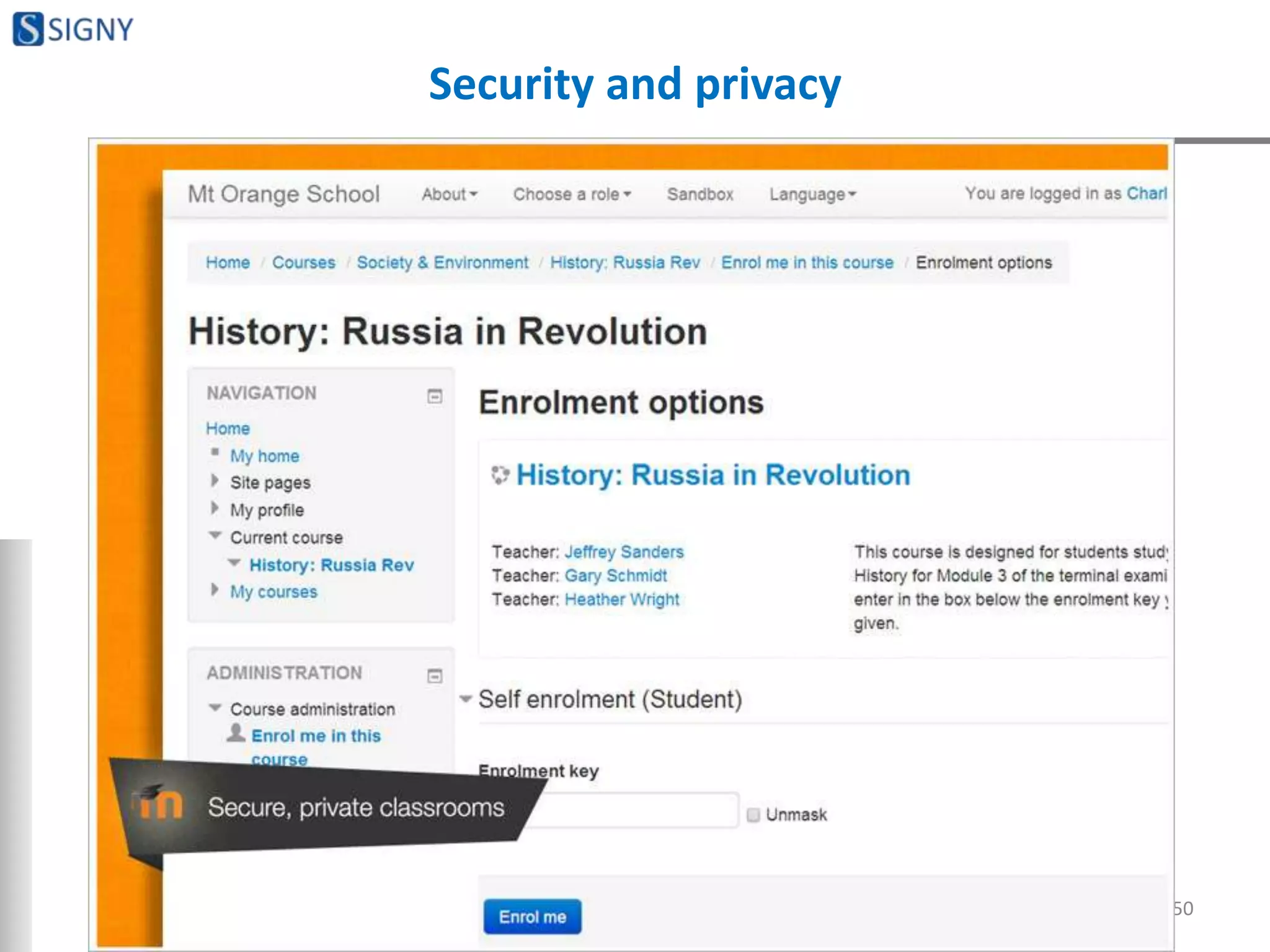Open Courses in the breadcrumb
1270x952 pixels.
tap(304, 263)
